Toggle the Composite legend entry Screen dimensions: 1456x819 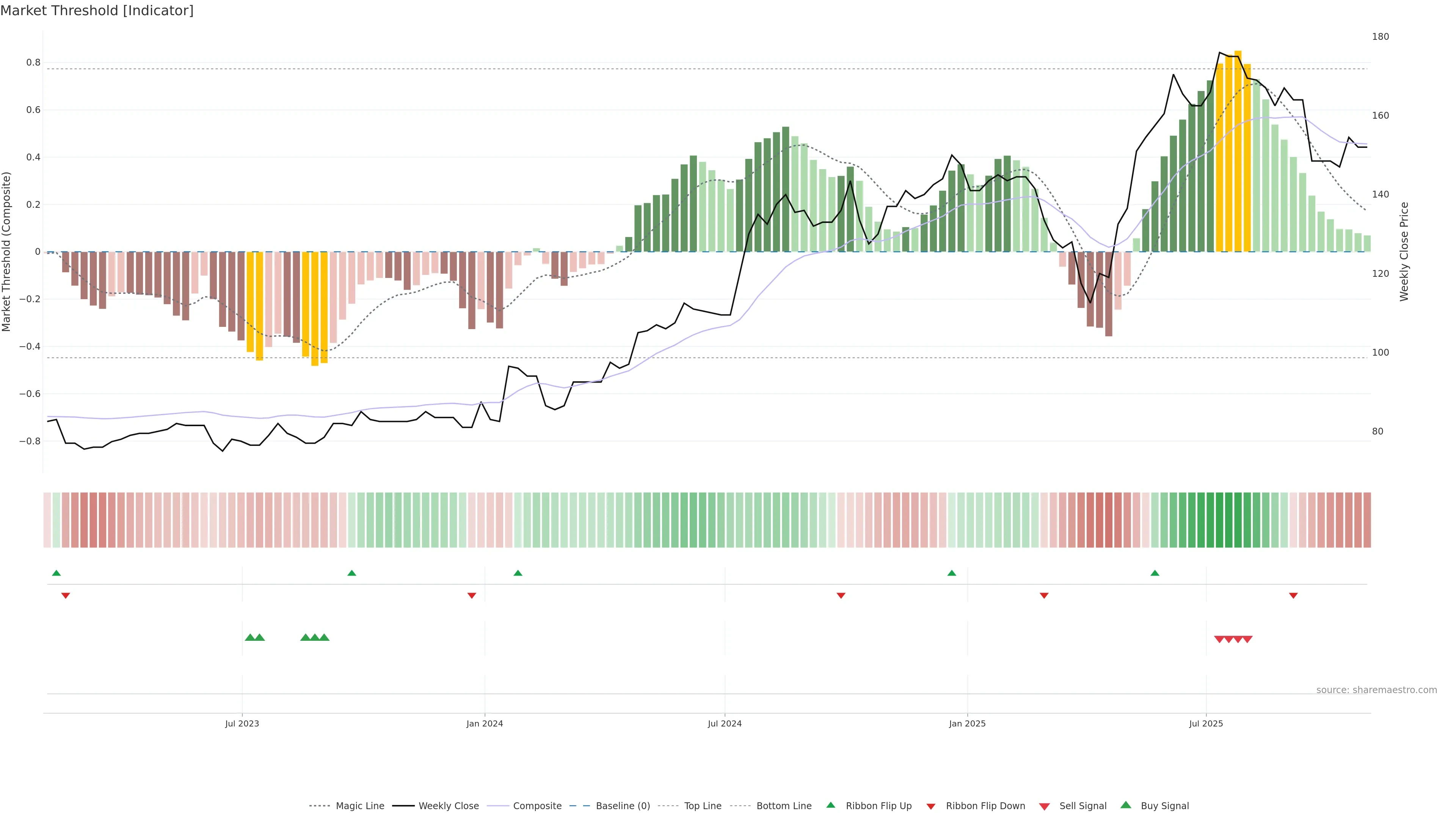pyautogui.click(x=537, y=806)
